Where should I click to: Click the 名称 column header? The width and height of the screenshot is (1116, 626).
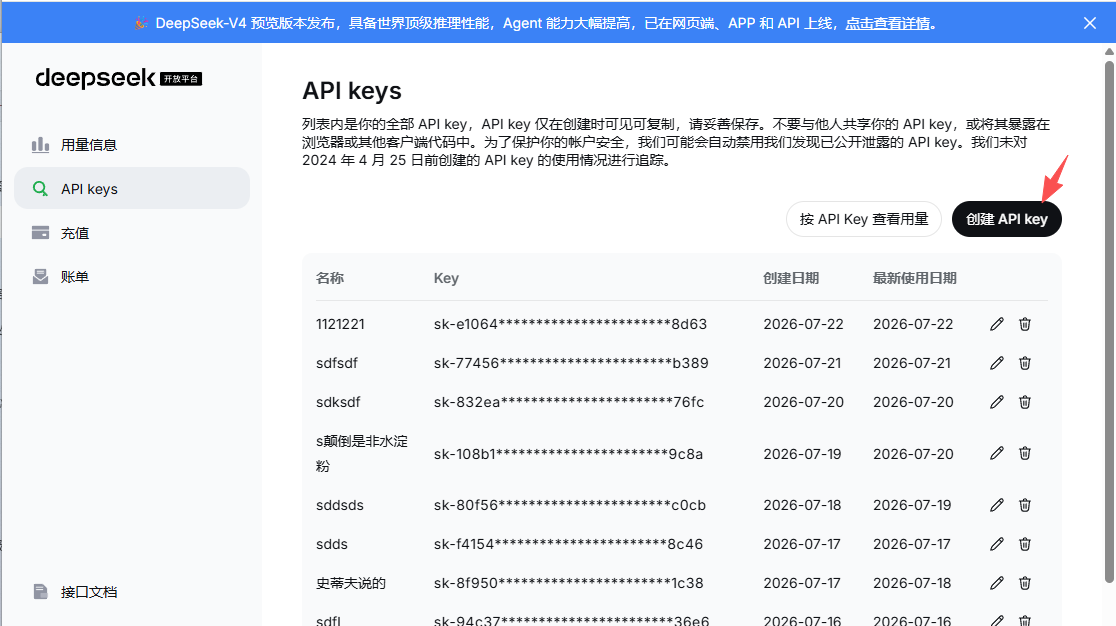(x=330, y=278)
